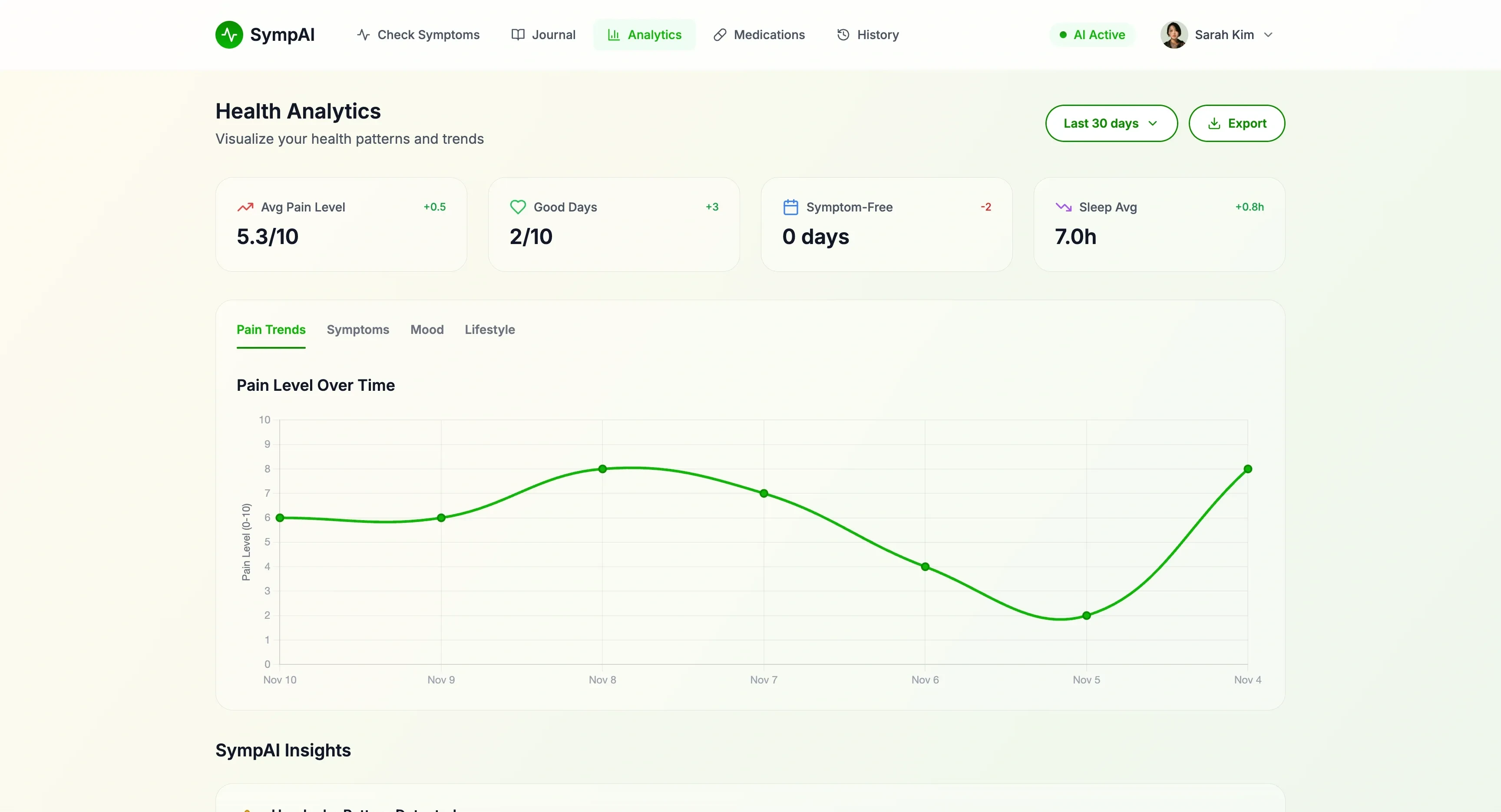
Task: Click the SympAI heartbeat logo icon
Action: (229, 35)
